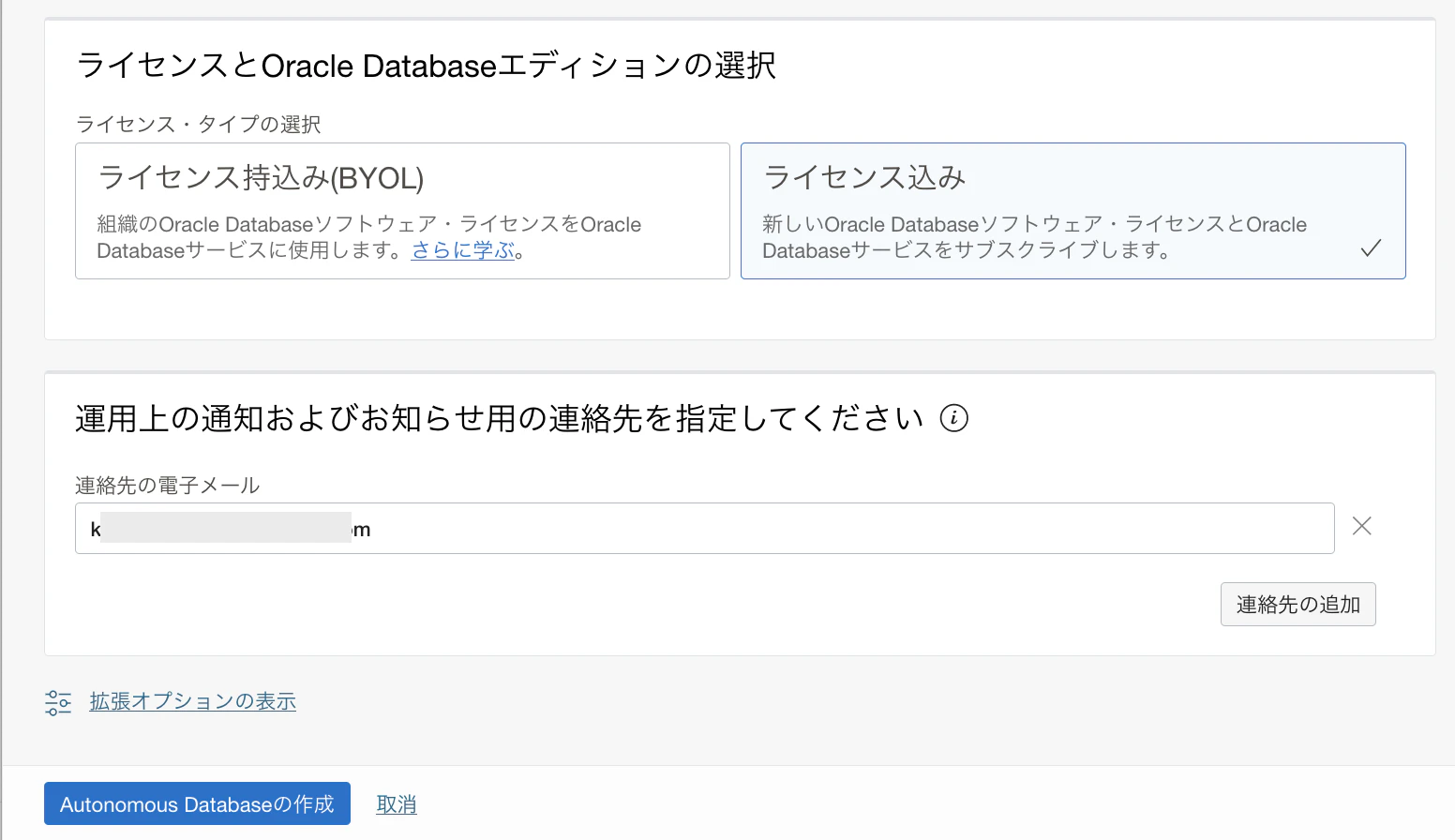Click Autonomous Databaseの作成 button
This screenshot has height=840, width=1455.
pos(197,803)
